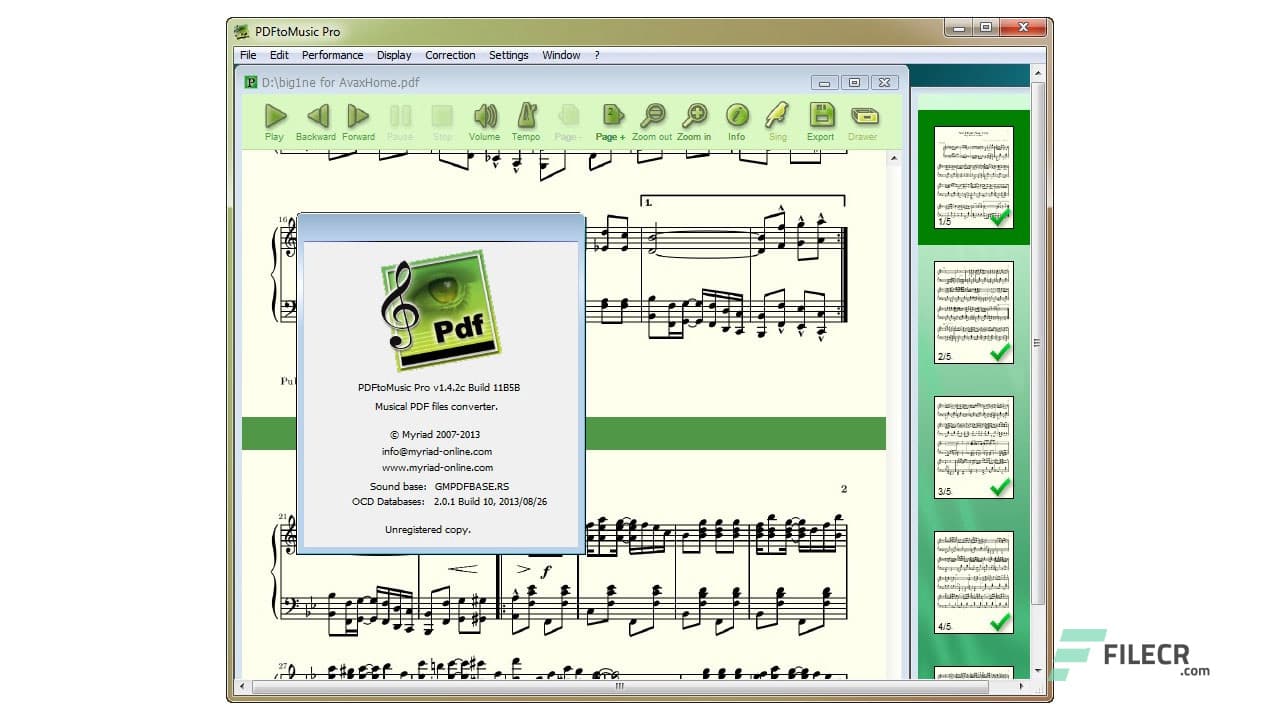Click the Forward icon in the toolbar
The width and height of the screenshot is (1280, 720).
click(357, 117)
